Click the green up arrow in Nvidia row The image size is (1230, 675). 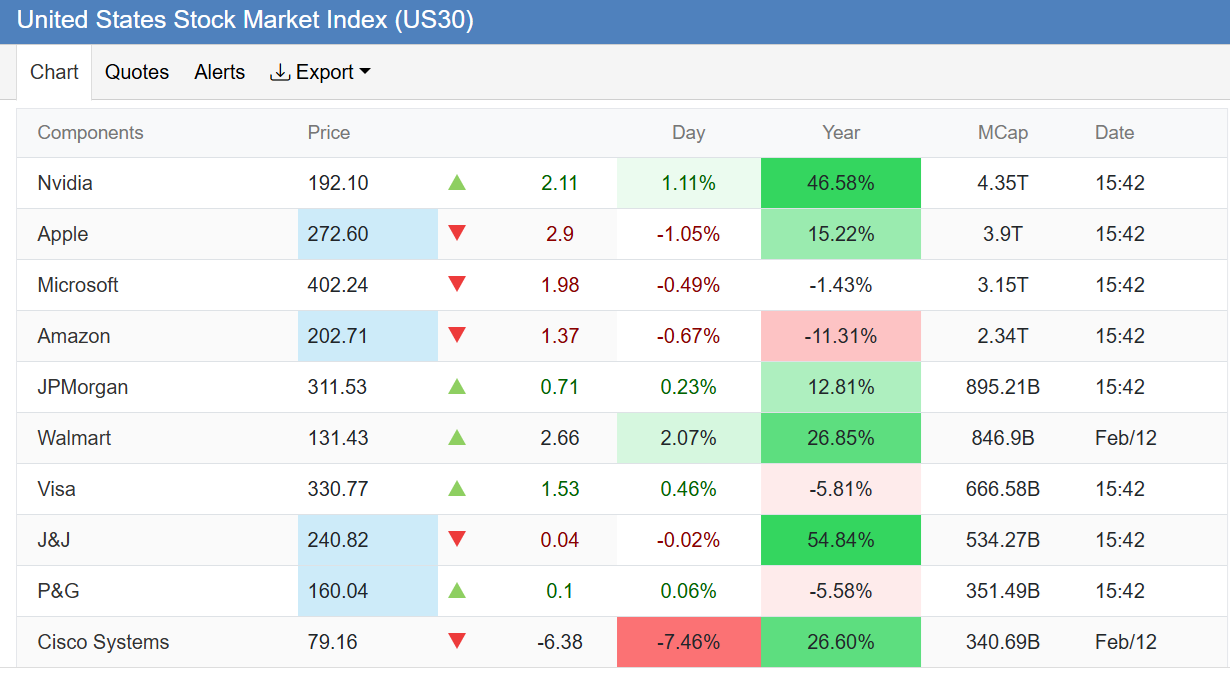(457, 183)
